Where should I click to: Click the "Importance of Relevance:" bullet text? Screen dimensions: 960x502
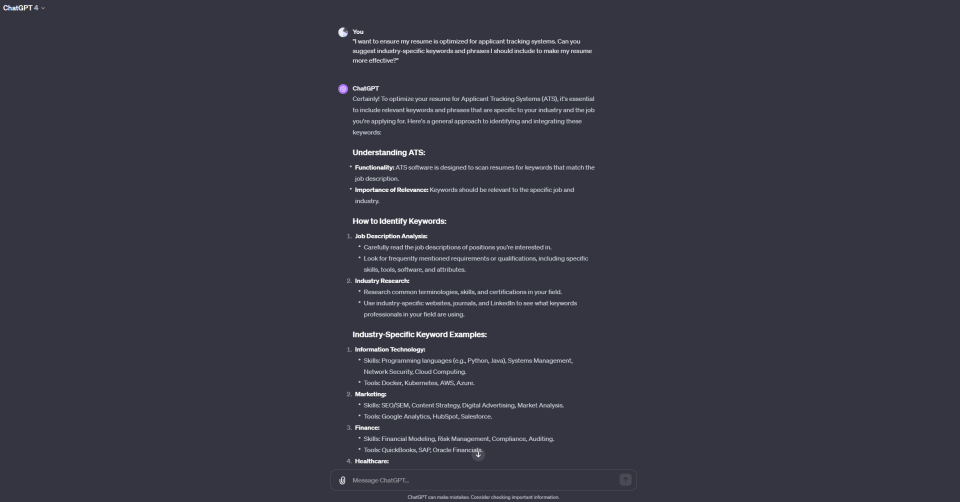(391, 190)
